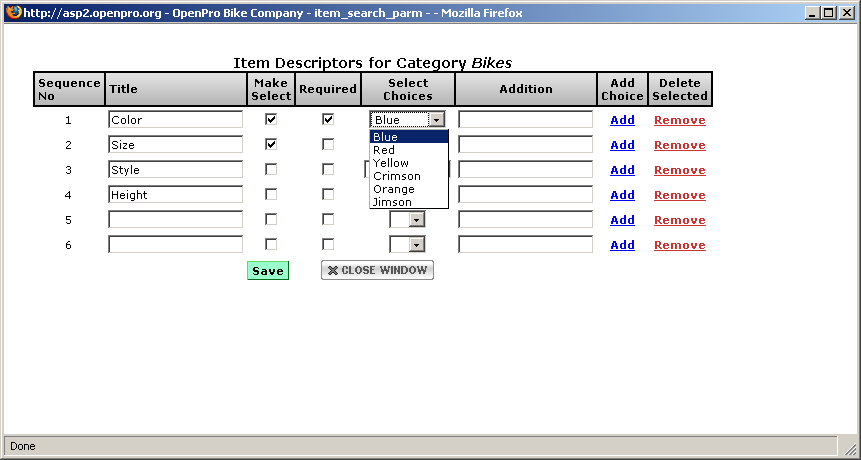Choose Red from the dropdown list
Viewport: 861px width, 460px height.
click(384, 150)
